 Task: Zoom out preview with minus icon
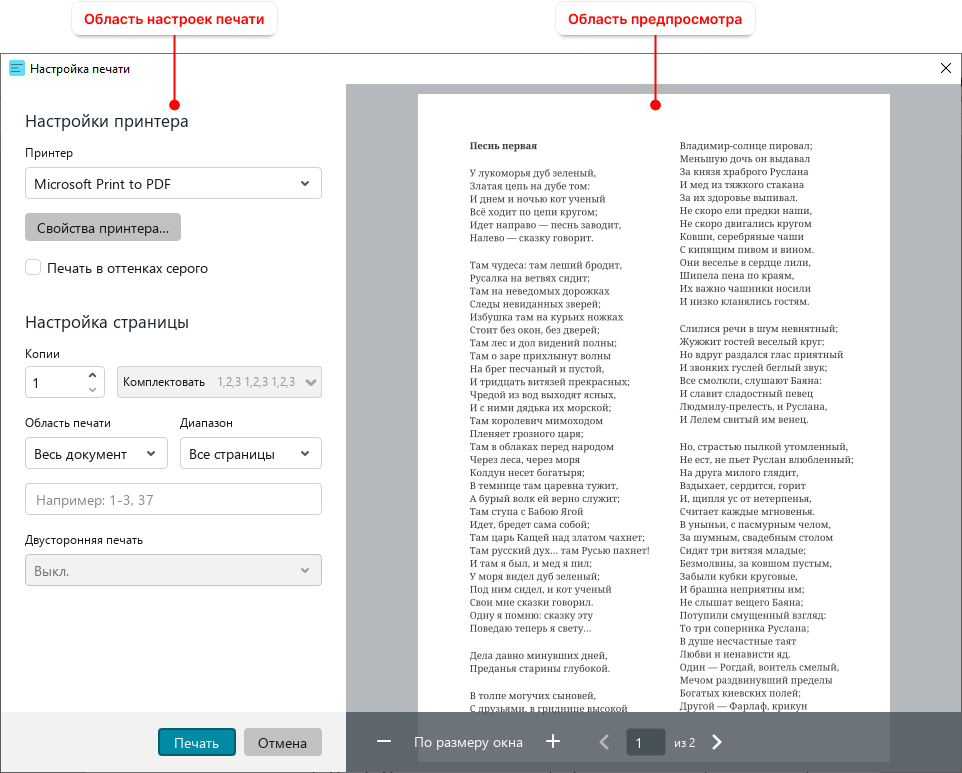pos(384,742)
